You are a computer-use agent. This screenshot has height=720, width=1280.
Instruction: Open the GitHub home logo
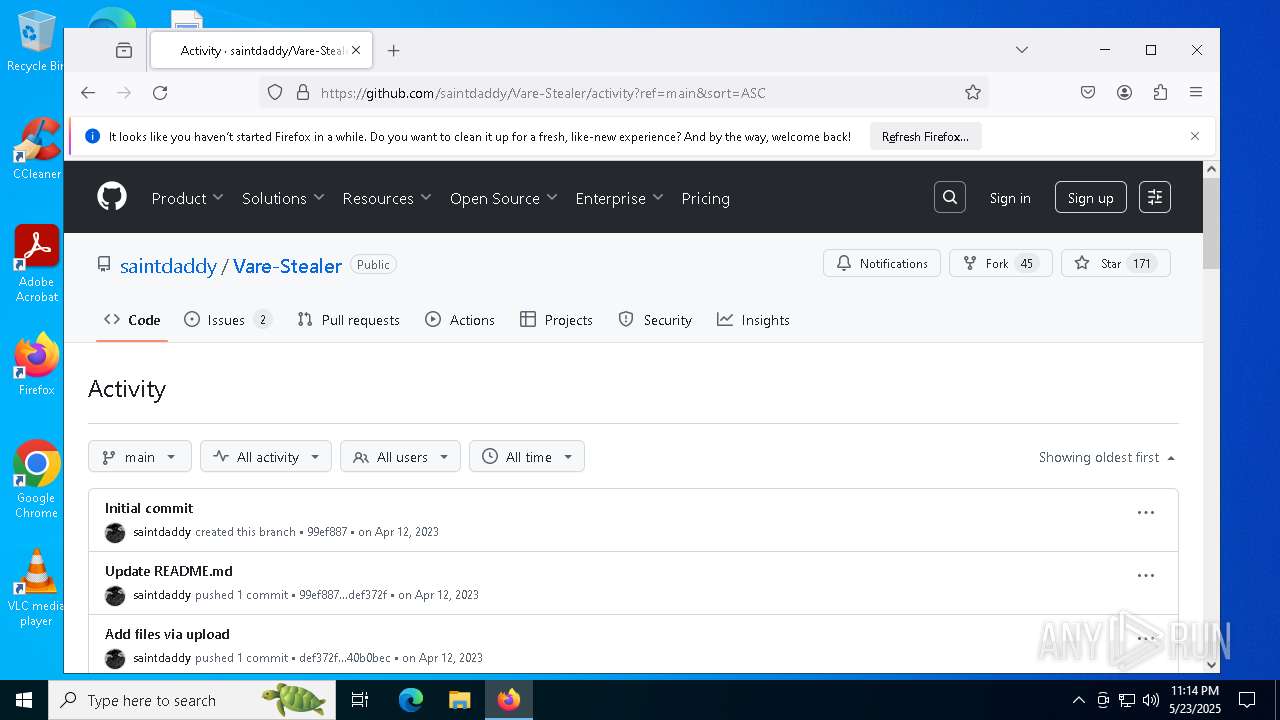point(112,197)
